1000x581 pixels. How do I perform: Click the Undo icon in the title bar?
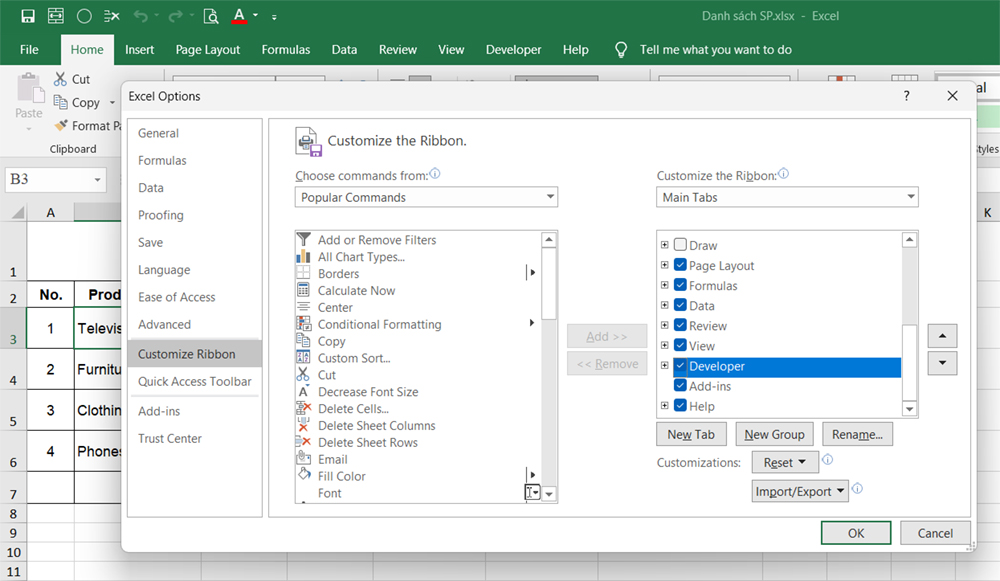coord(140,15)
